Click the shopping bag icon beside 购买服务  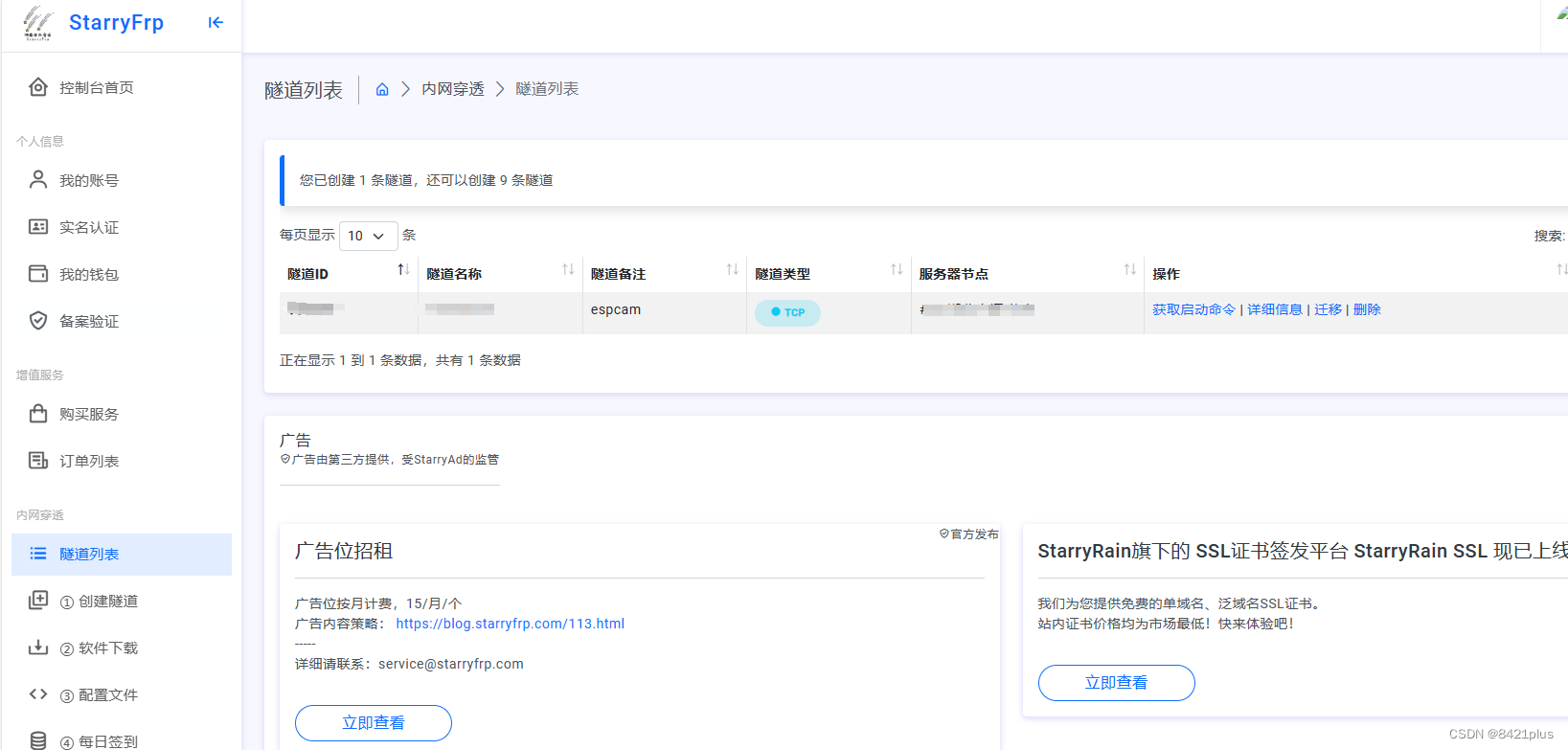[38, 413]
